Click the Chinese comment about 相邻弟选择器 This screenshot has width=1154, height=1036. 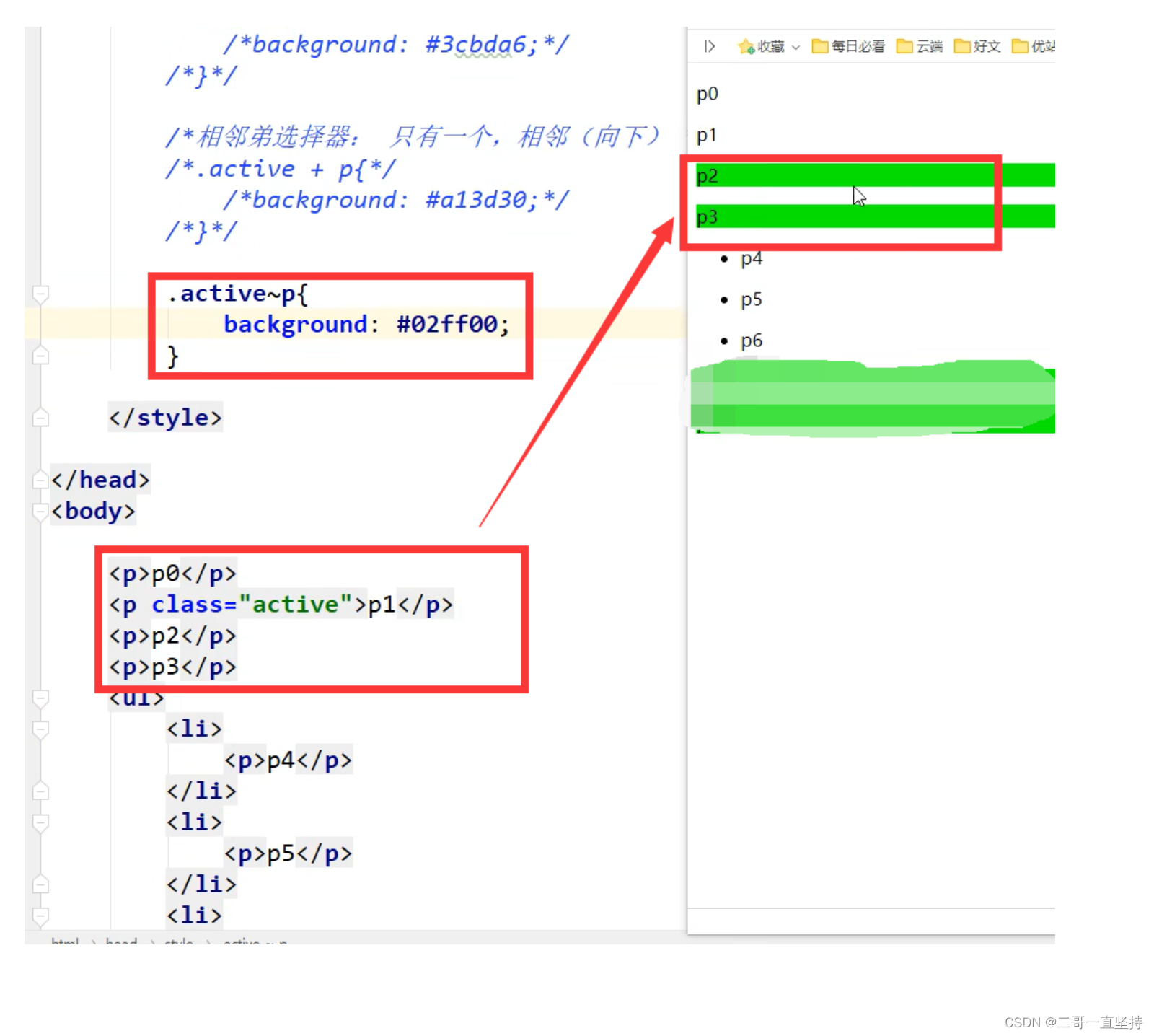(413, 136)
